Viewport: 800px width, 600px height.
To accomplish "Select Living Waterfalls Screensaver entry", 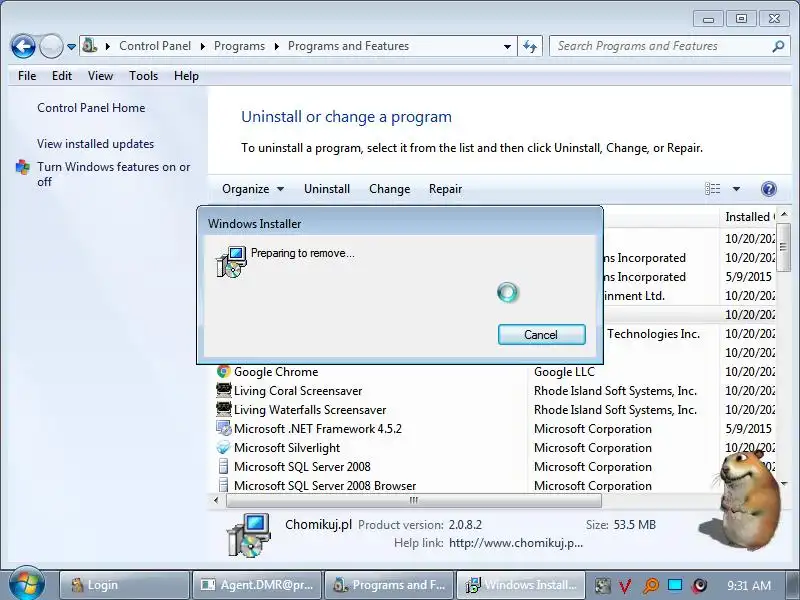I will 310,410.
